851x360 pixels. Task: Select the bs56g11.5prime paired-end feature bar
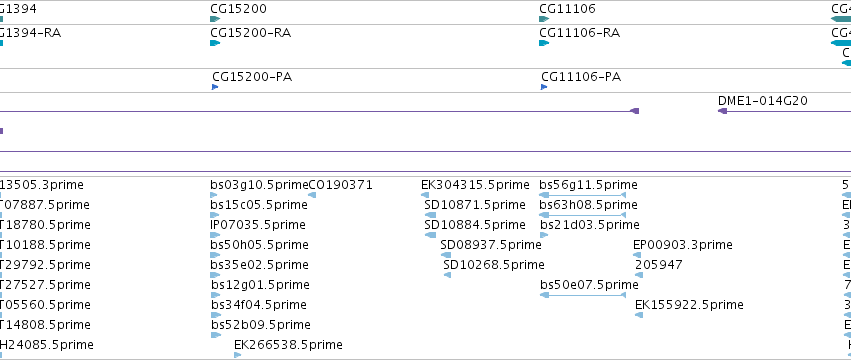tap(583, 195)
